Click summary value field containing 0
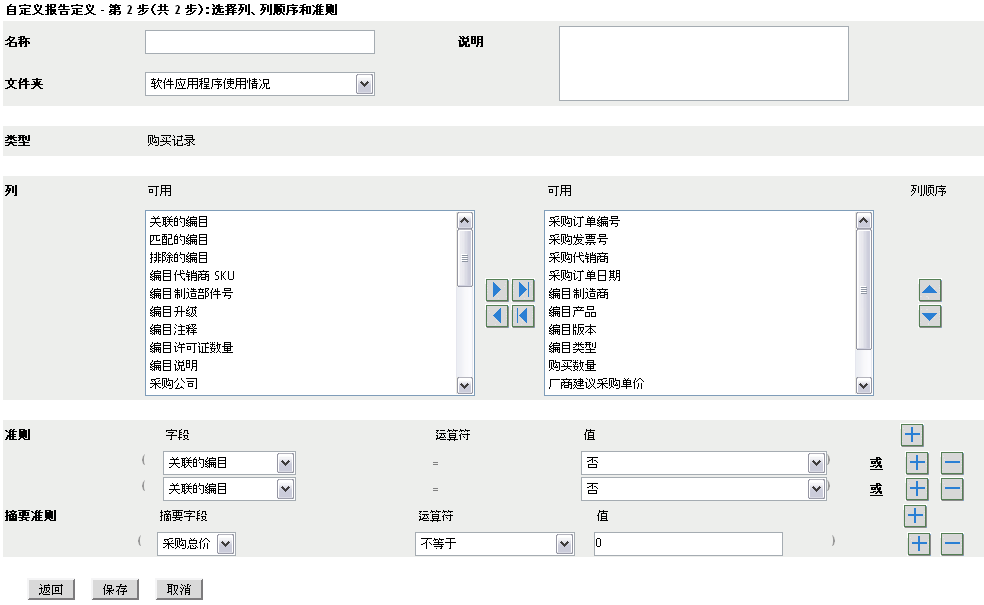Screen dimensions: 984x605 point(688,543)
